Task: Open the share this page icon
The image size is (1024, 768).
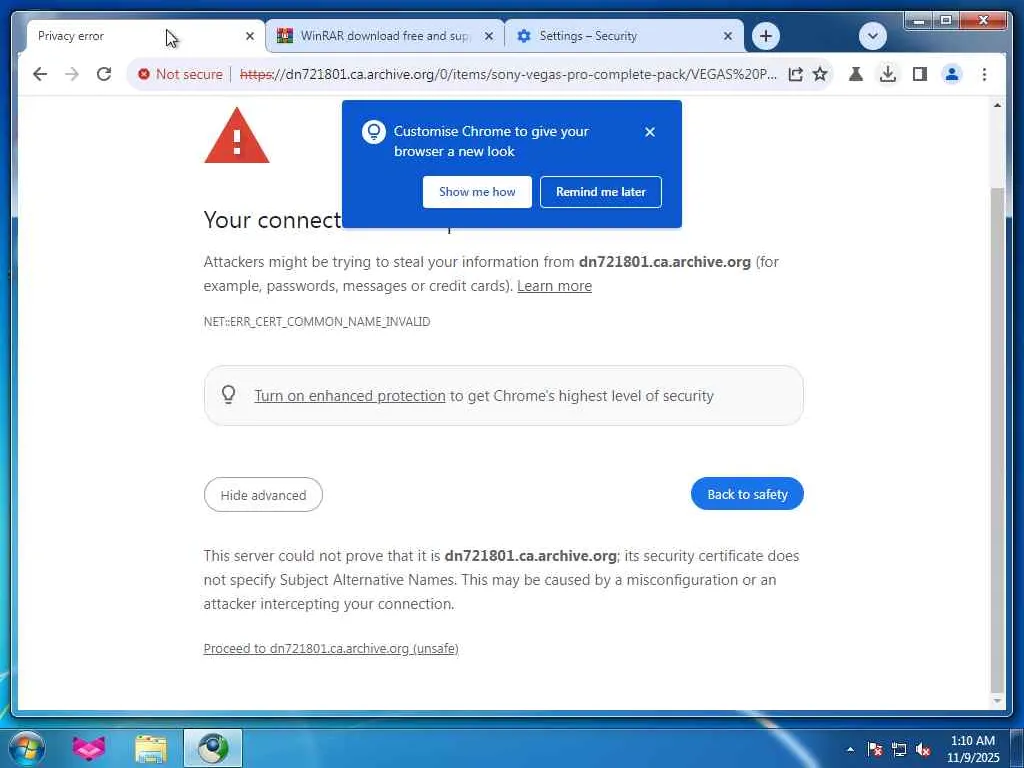Action: tap(795, 74)
